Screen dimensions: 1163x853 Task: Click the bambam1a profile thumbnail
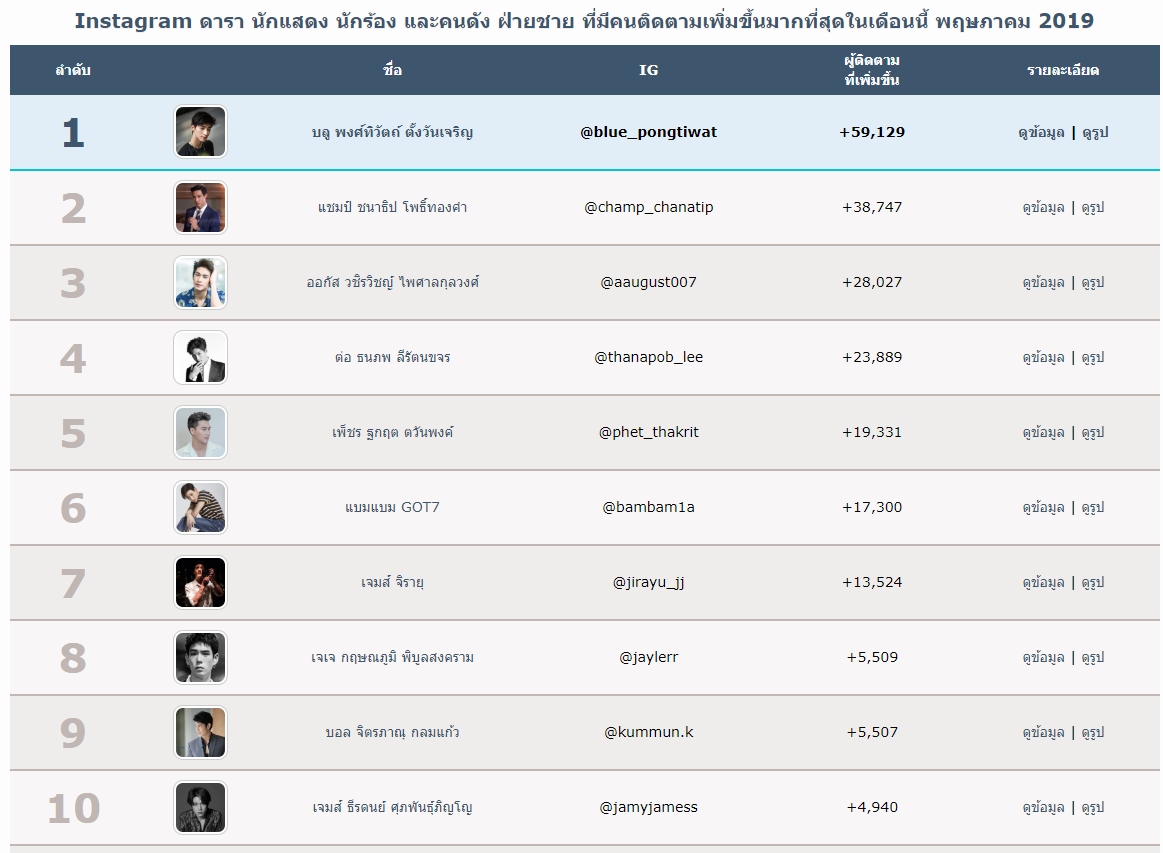pos(200,507)
